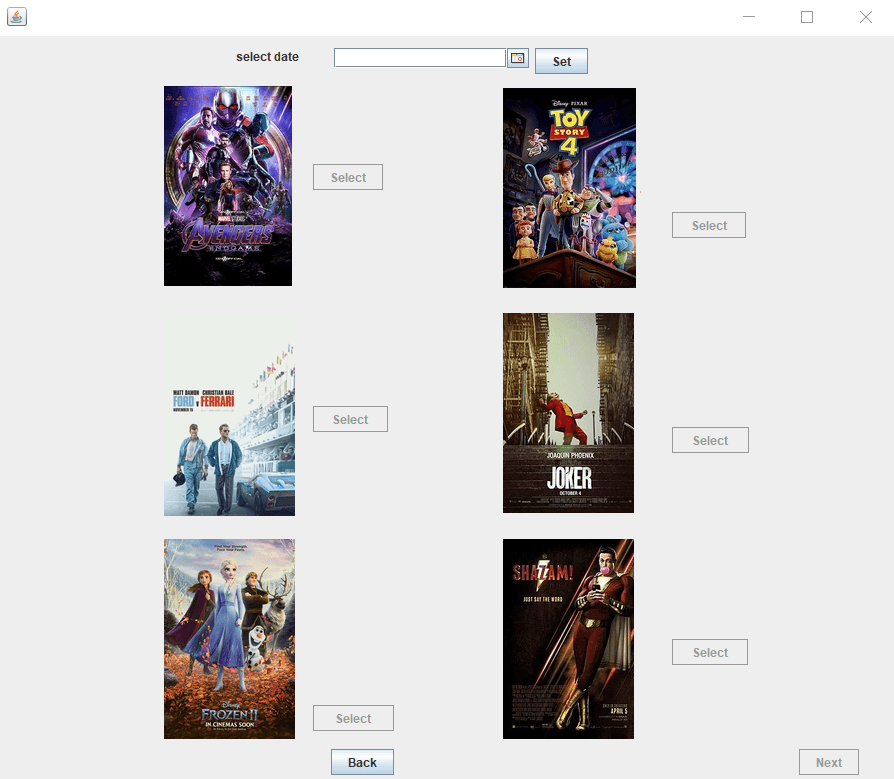Open the calendar date picker icon

click(x=518, y=58)
